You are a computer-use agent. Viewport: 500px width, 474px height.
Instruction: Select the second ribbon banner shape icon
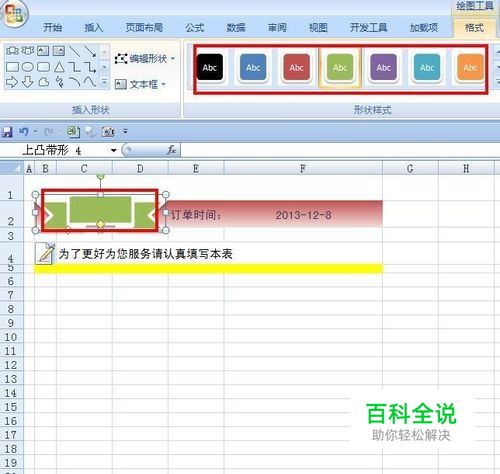coord(28,51)
